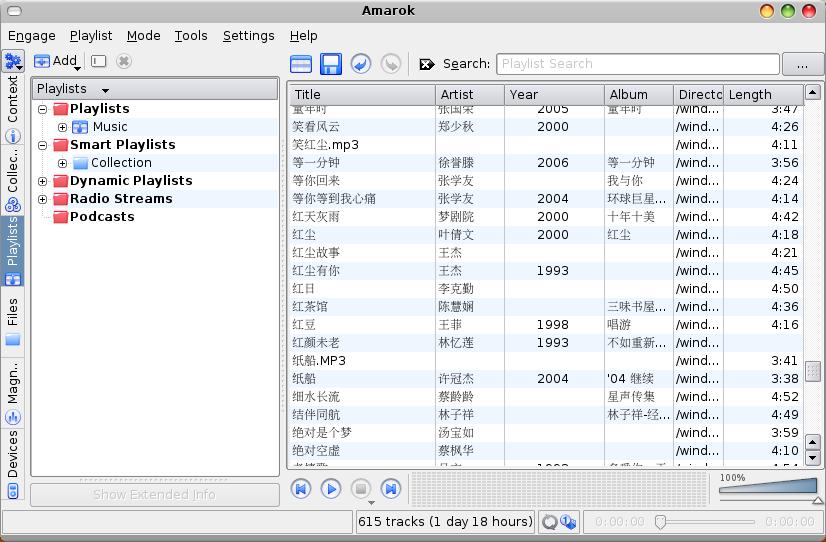
Task: Click the scrollbar up arrow at top
Action: (x=813, y=93)
